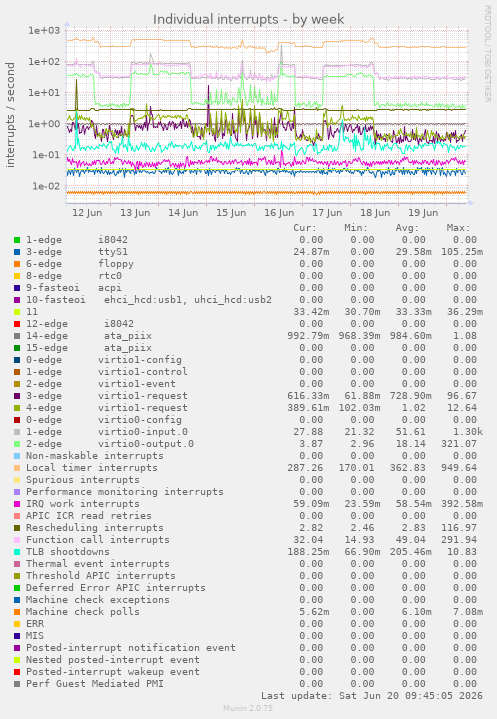Click the gray ata_piix 14-edge swatch
The width and height of the screenshot is (497, 719).
(17, 336)
